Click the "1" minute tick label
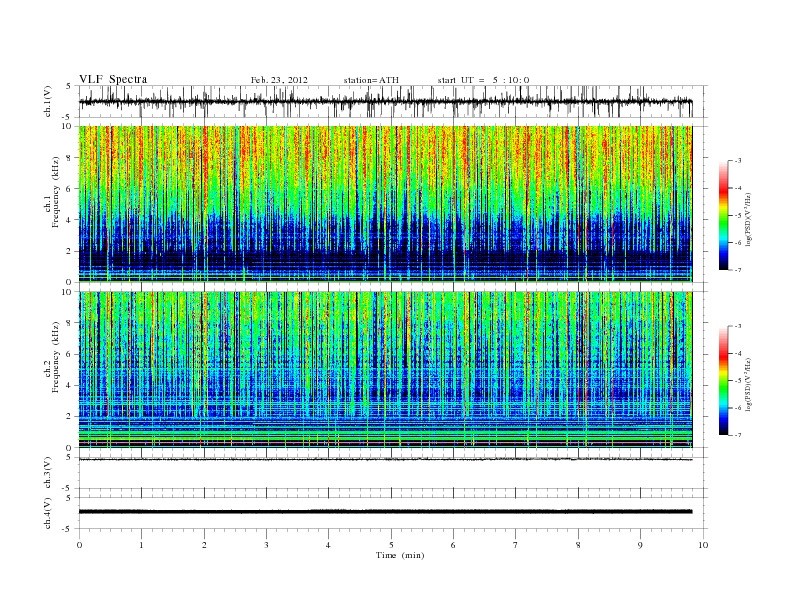The height and width of the screenshot is (612, 792). tap(141, 545)
